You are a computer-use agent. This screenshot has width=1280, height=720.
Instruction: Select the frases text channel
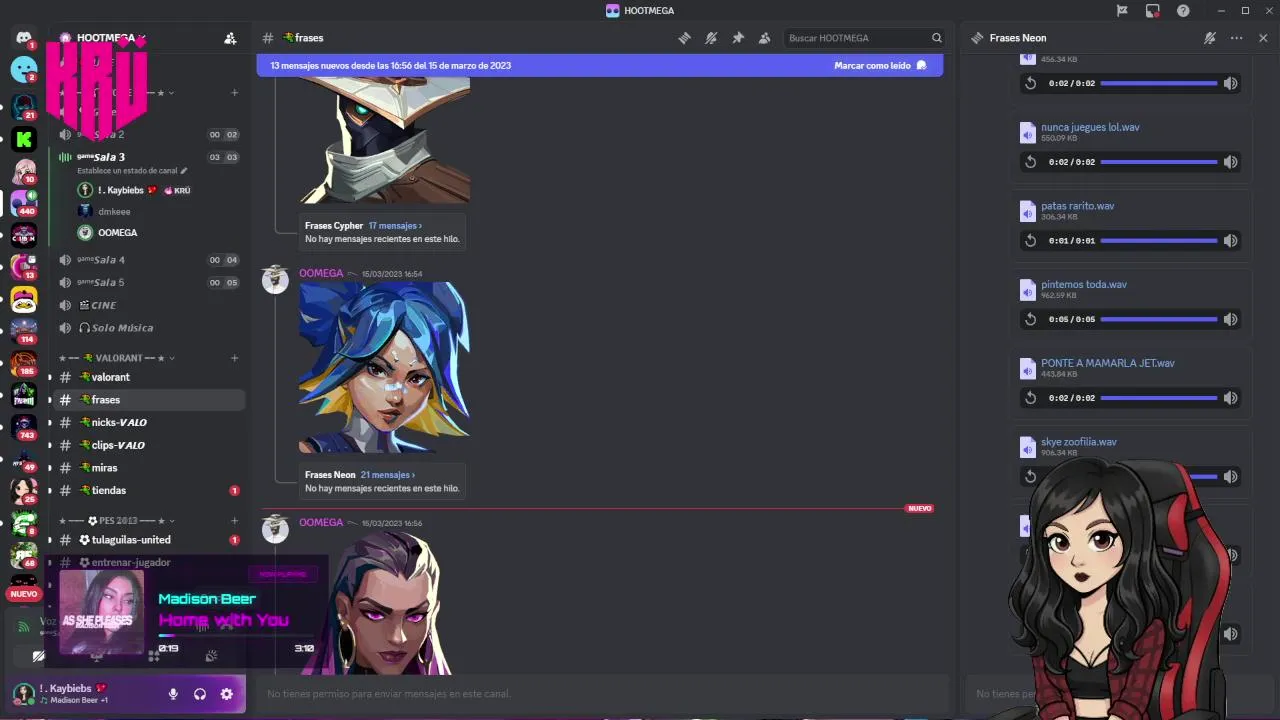coord(149,400)
